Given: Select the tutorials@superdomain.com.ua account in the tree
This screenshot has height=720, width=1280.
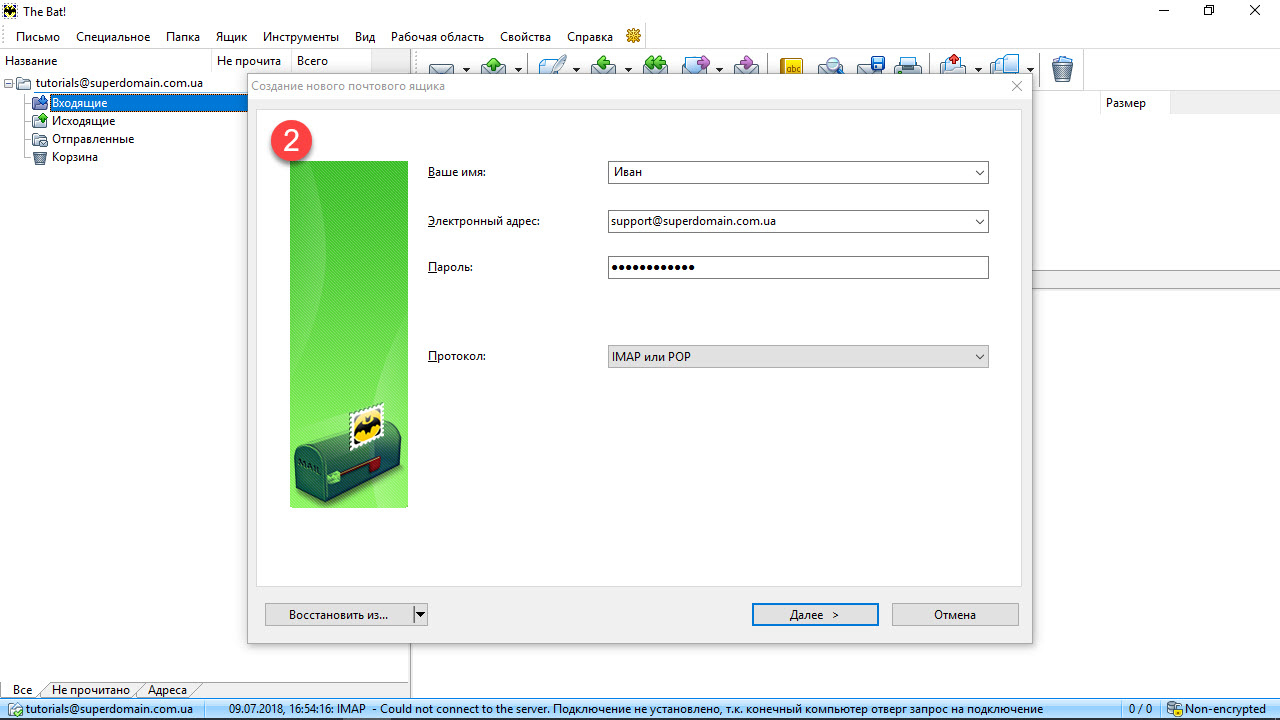Looking at the screenshot, I should (119, 84).
